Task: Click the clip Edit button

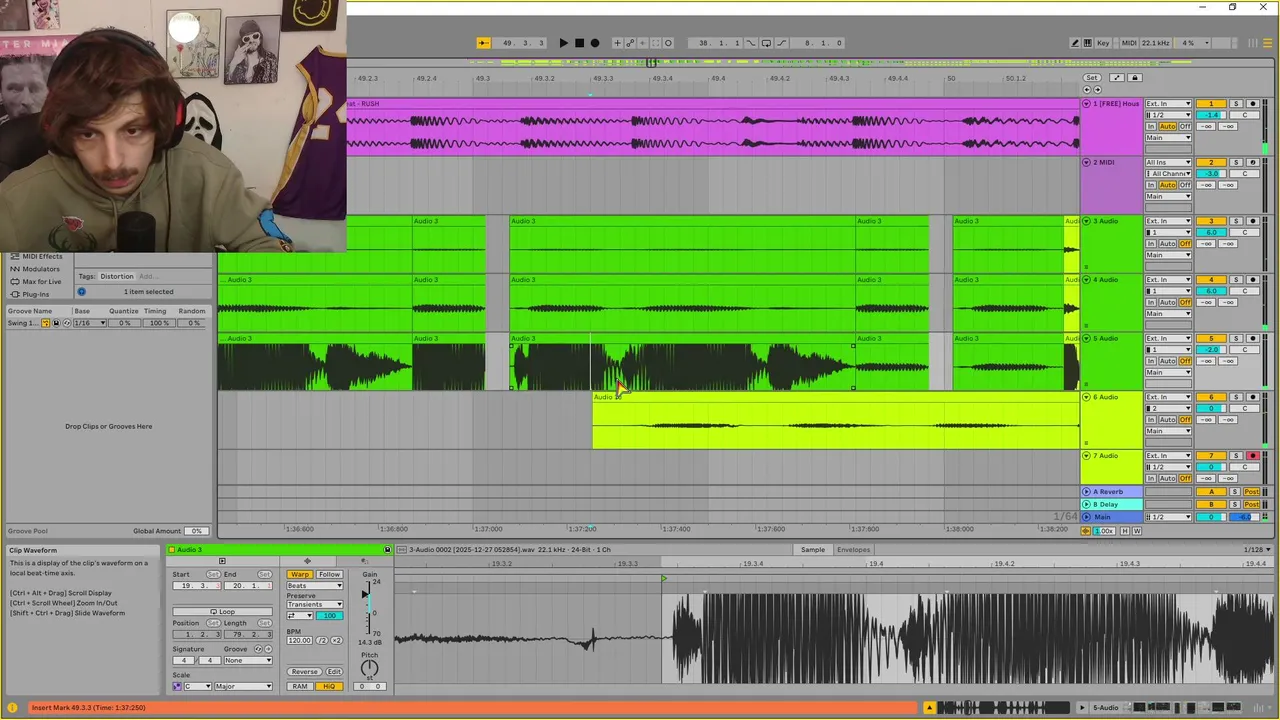Action: [334, 672]
